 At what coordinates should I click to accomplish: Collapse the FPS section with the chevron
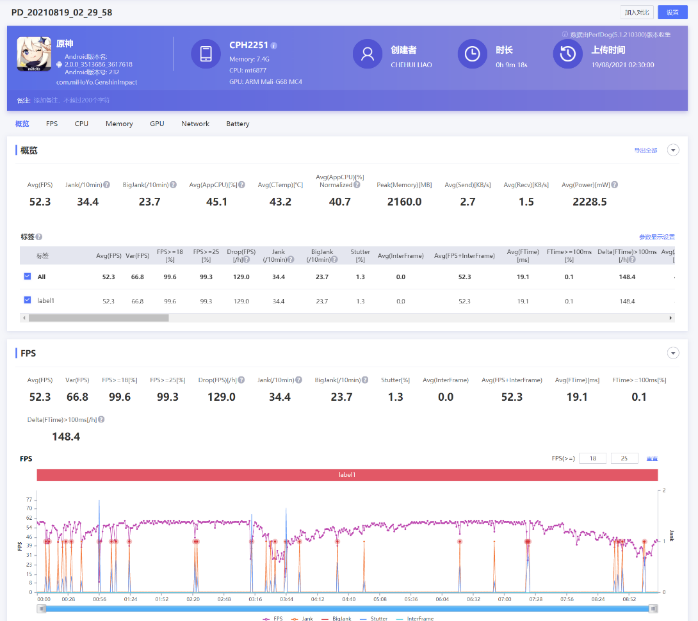pyautogui.click(x=673, y=353)
